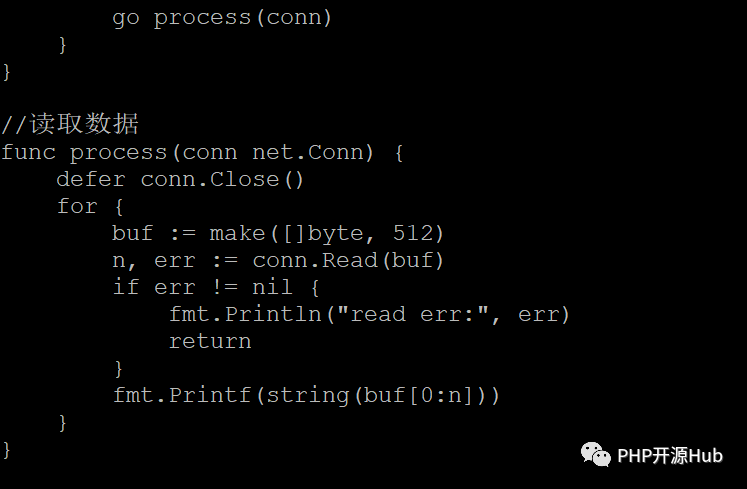
Task: Click the "return" statement
Action: pyautogui.click(x=209, y=341)
